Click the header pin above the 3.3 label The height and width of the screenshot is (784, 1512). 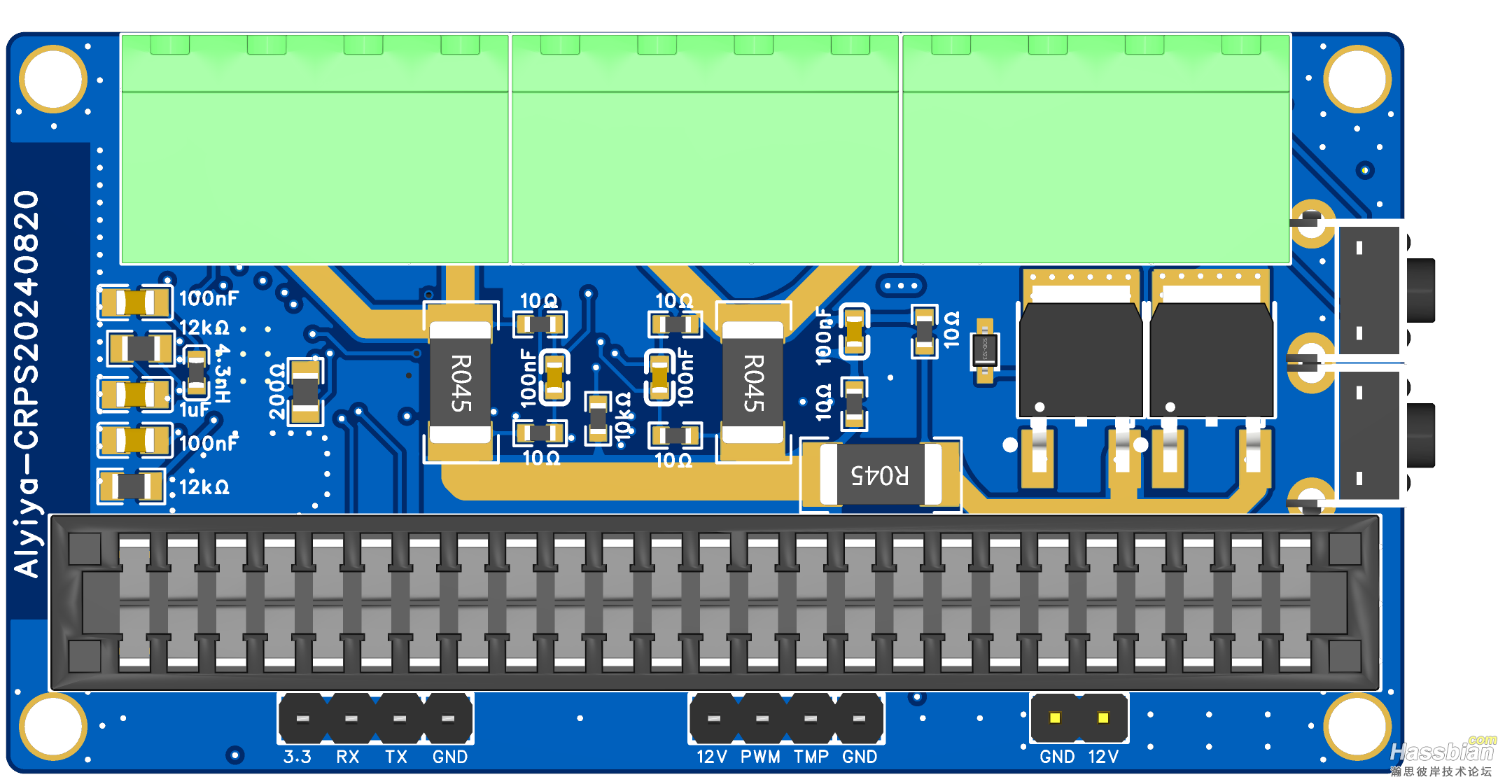coord(303,718)
